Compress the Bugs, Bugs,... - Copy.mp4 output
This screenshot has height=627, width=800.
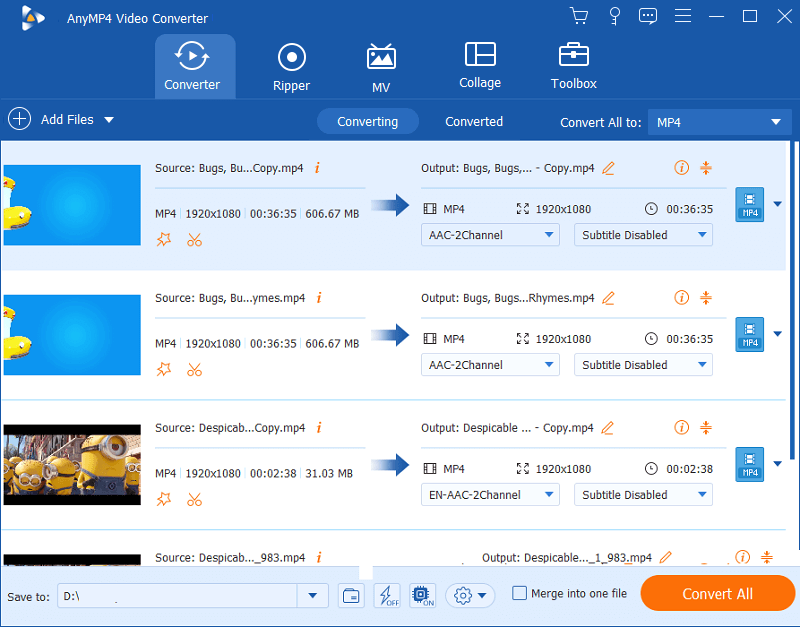(706, 167)
